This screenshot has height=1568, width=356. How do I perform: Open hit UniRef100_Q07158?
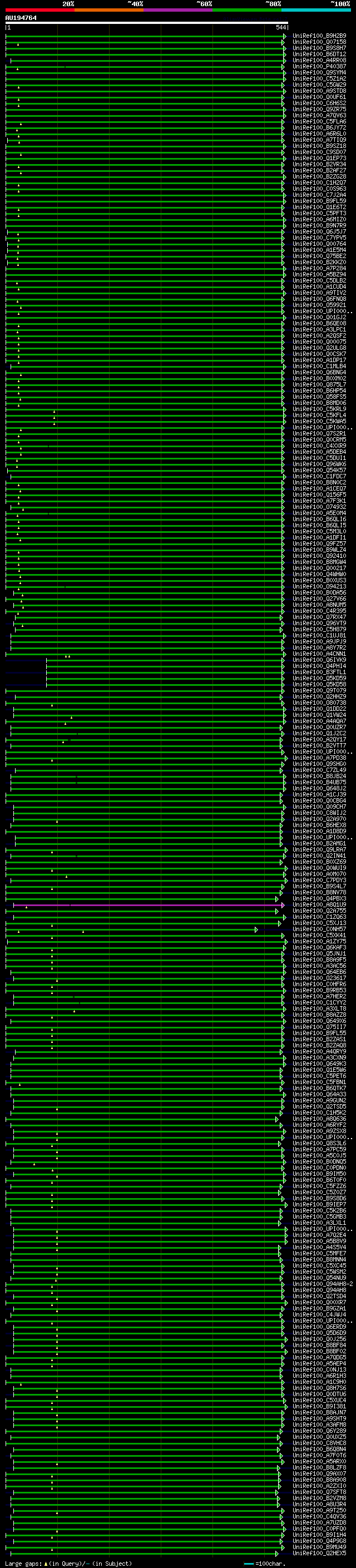point(319,42)
